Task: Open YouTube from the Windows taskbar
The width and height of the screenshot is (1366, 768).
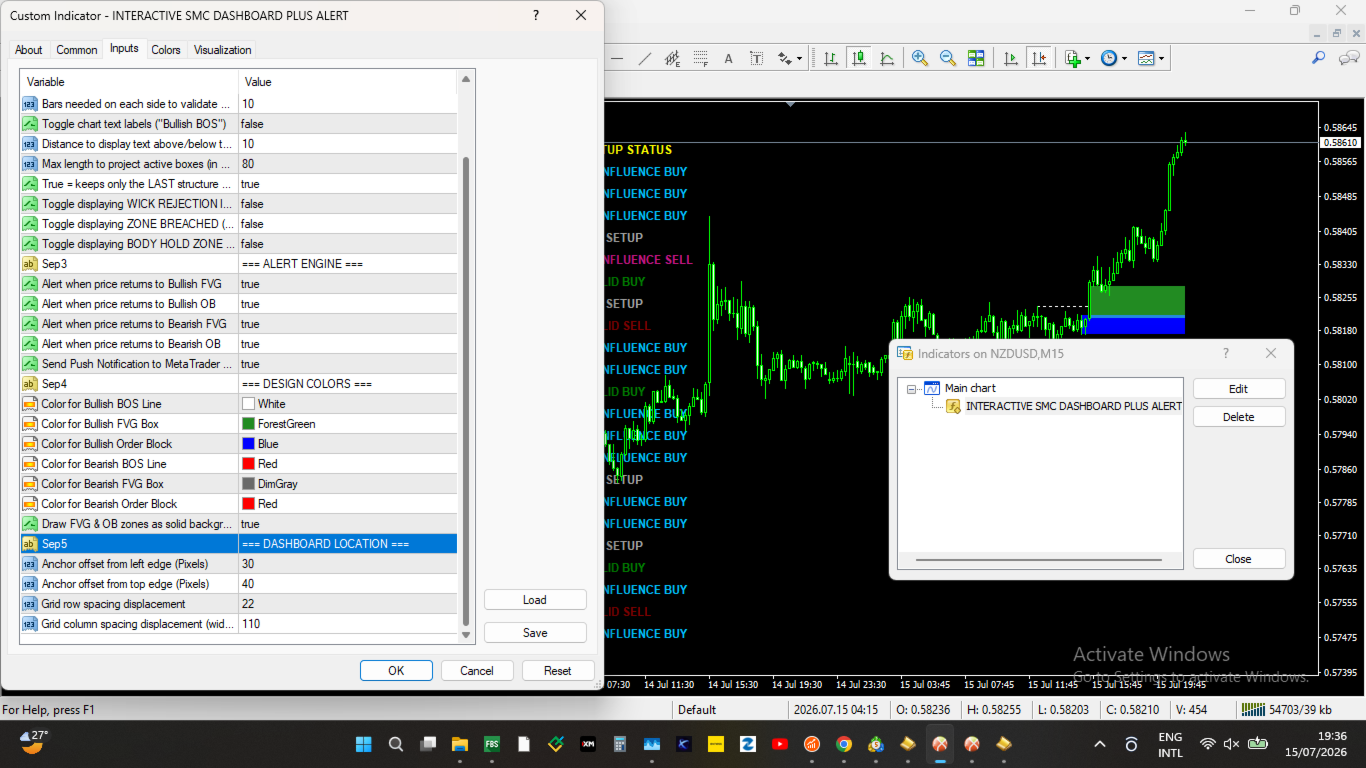Action: [x=779, y=744]
